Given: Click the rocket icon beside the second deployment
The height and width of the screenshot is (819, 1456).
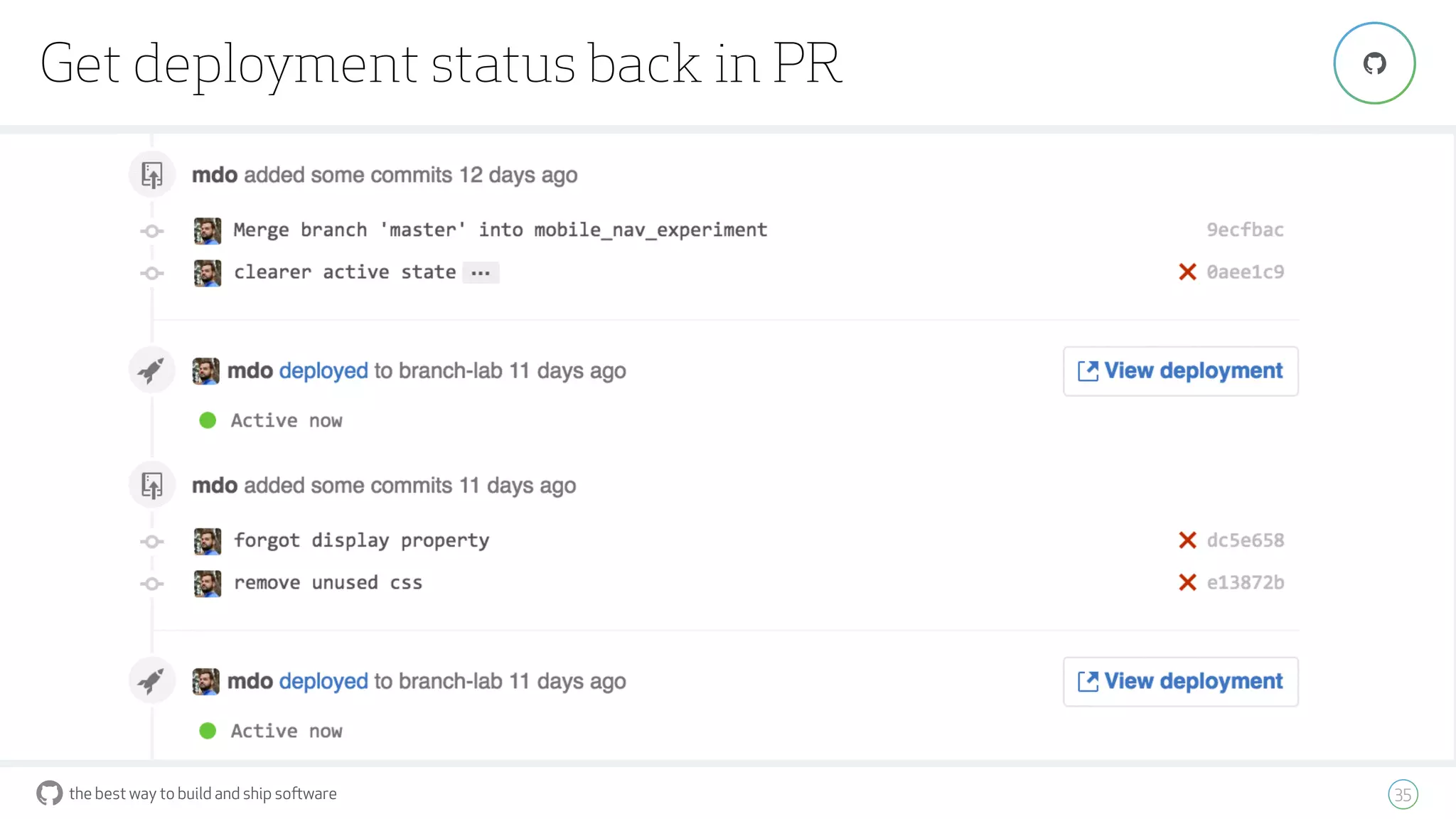Looking at the screenshot, I should [x=151, y=681].
